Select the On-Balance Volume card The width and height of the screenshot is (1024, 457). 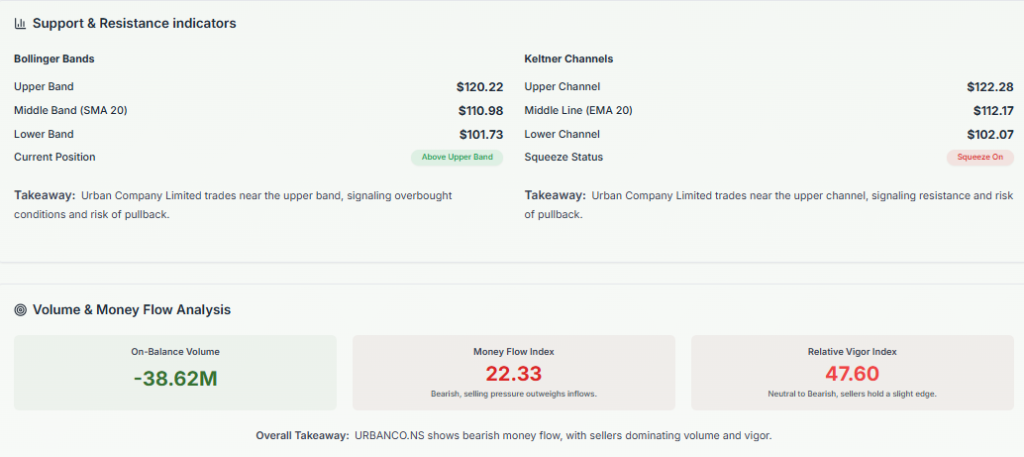pyautogui.click(x=175, y=372)
